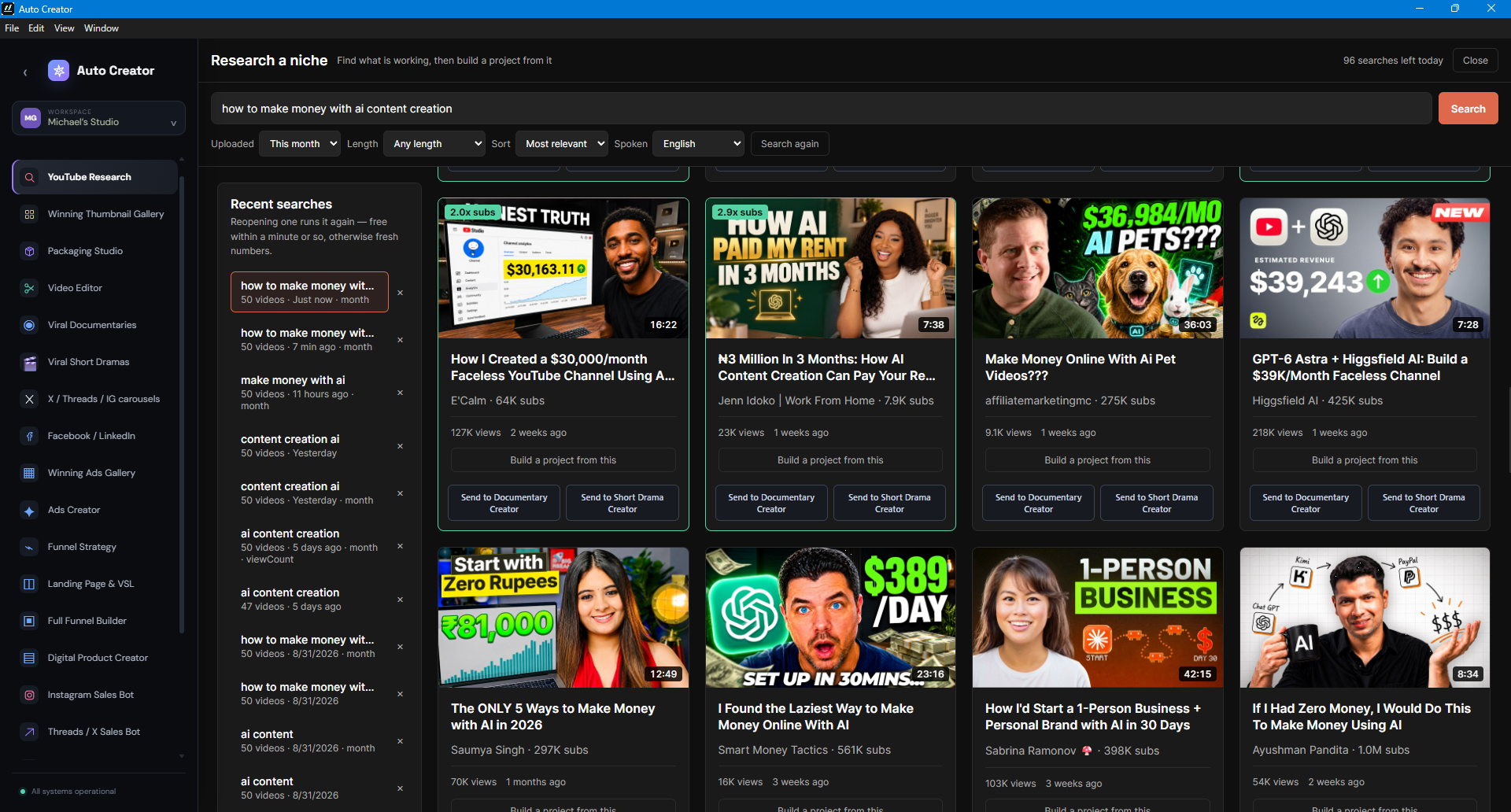
Task: Remove 'how to make money' Just now search
Action: coord(400,293)
